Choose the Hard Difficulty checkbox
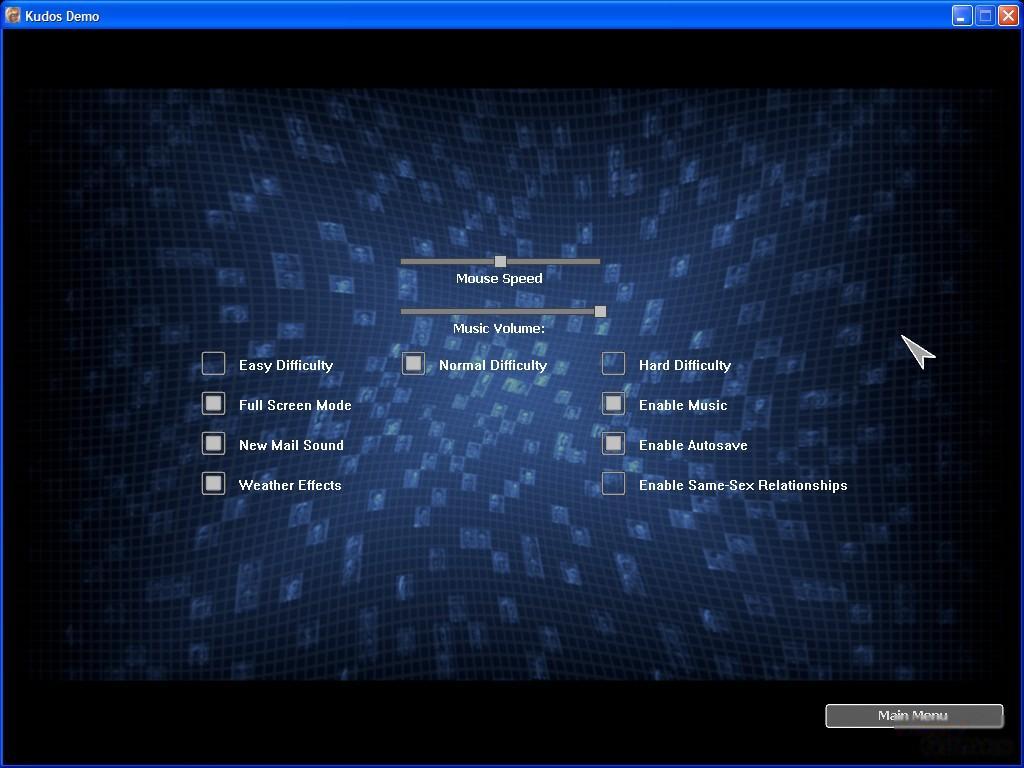 613,364
